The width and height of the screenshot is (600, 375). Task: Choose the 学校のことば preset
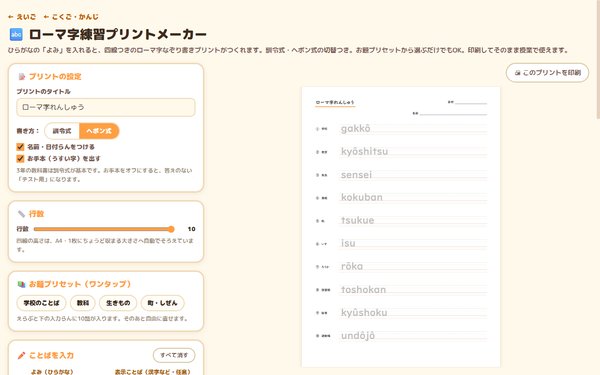coord(41,303)
